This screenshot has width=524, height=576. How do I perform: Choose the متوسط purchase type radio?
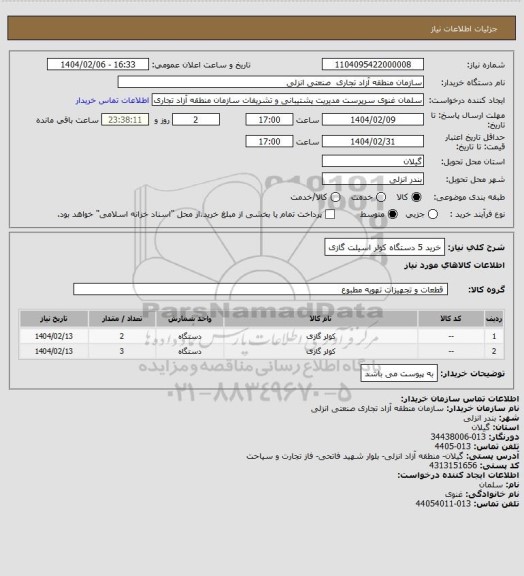tap(393, 214)
